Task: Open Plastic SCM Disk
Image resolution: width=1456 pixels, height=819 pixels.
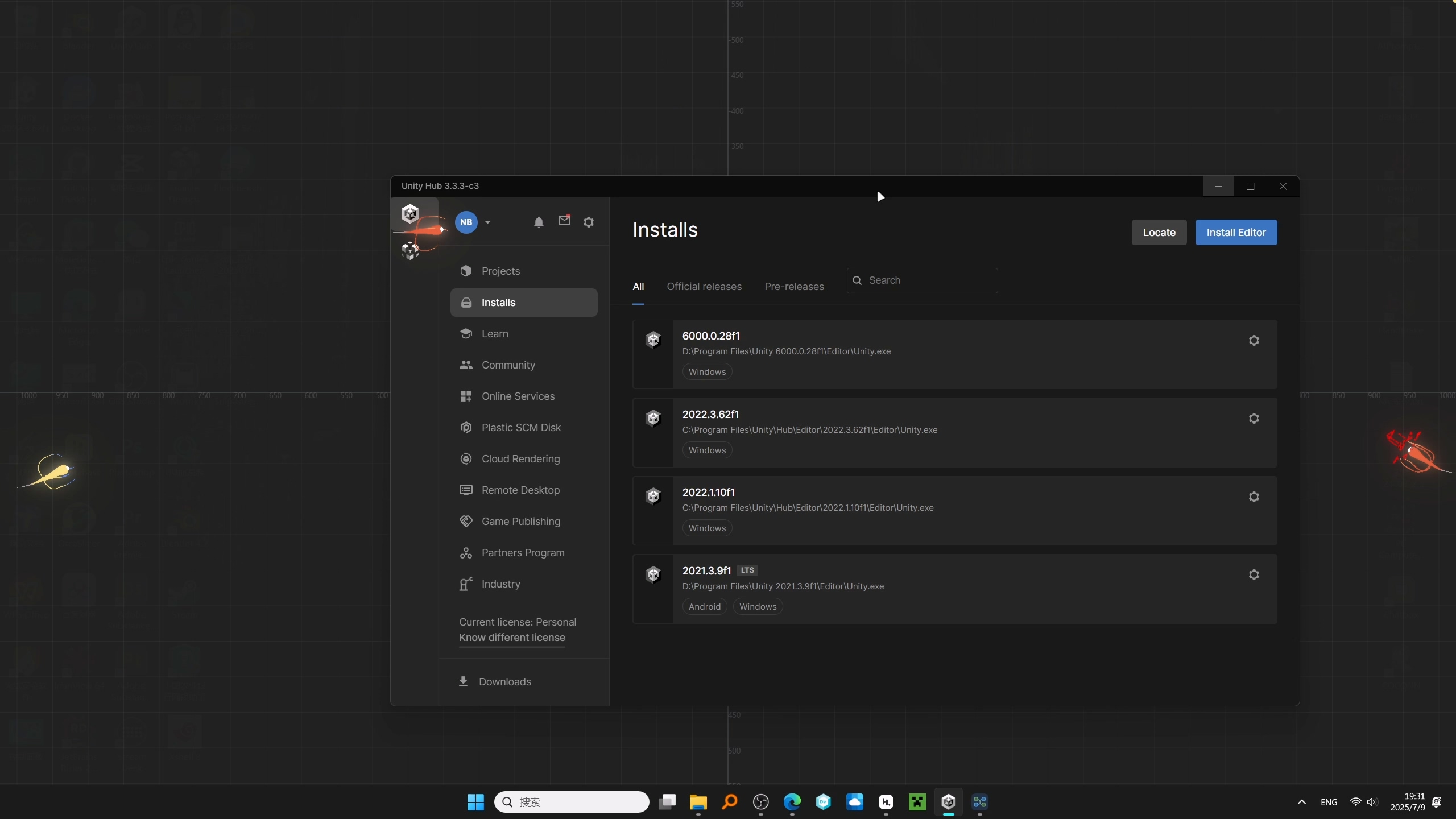Action: pyautogui.click(x=524, y=428)
